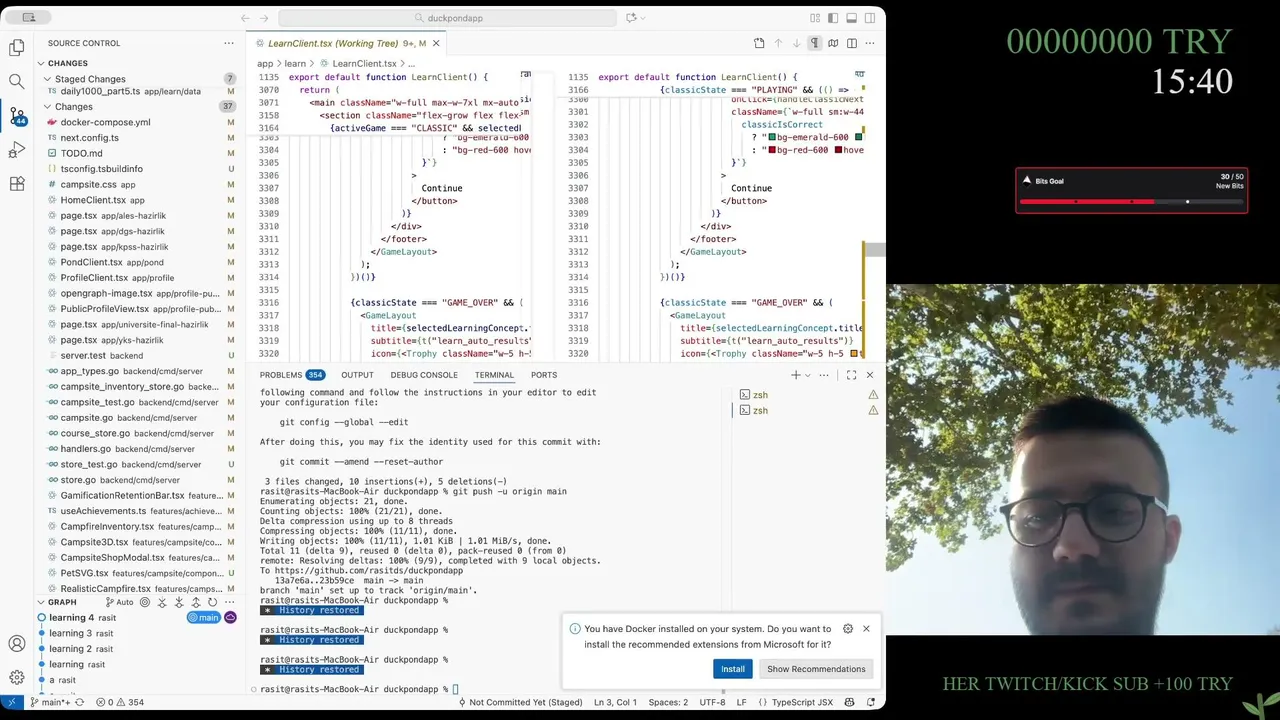The width and height of the screenshot is (1280, 720).
Task: Open the Copilot chat dropdown arrow
Action: pos(642,18)
